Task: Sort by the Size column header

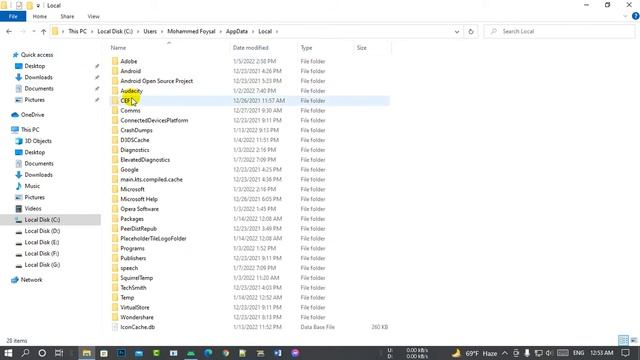Action: click(x=362, y=48)
